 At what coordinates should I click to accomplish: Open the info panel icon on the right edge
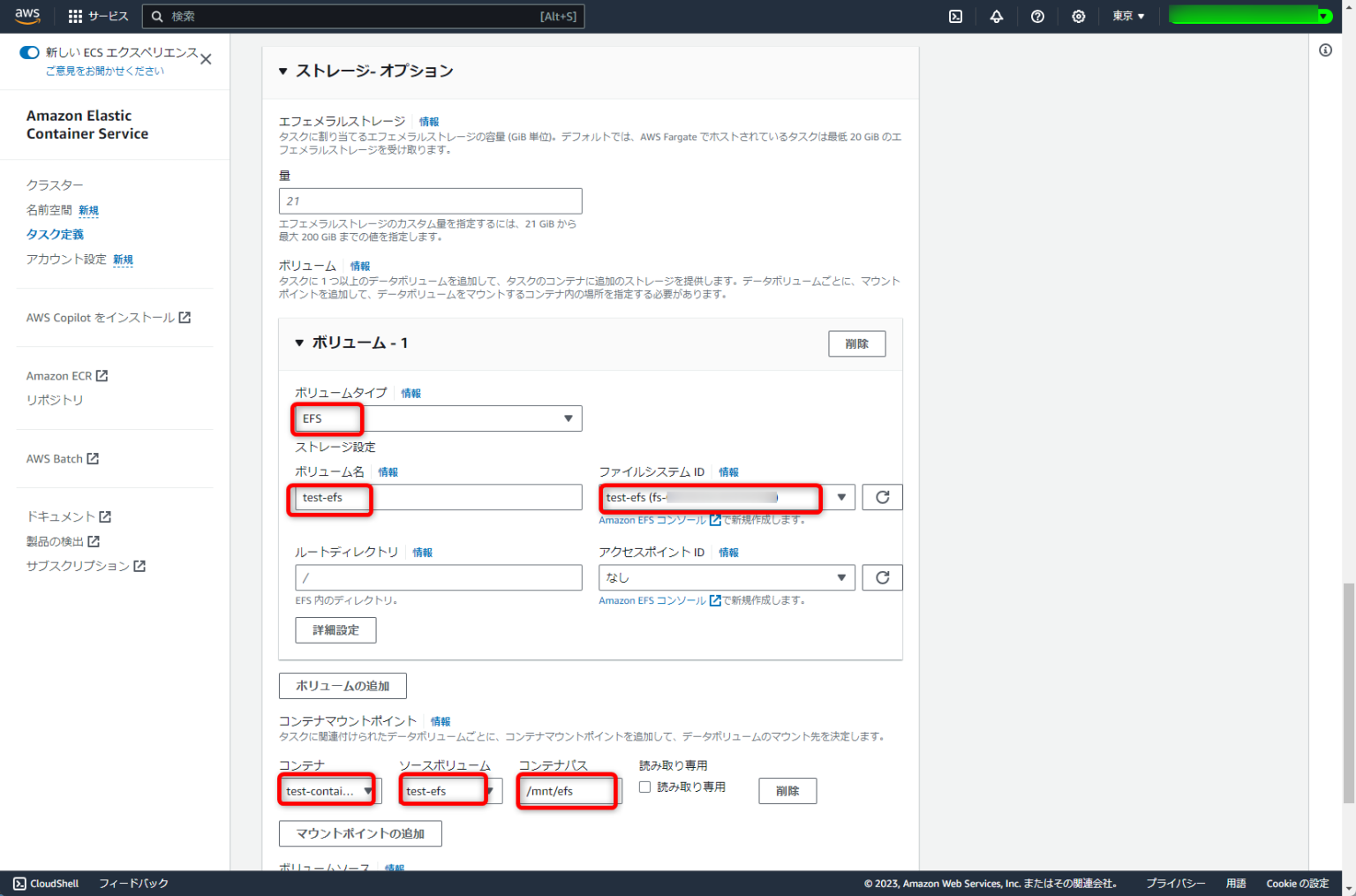pos(1325,50)
